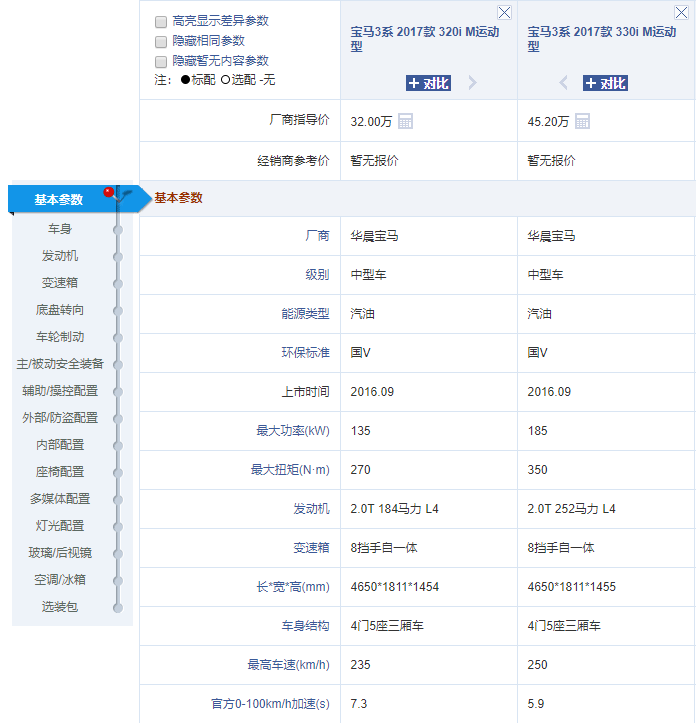This screenshot has width=696, height=723.
Task: Click the 能源类型 parameter label
Action: click(x=305, y=314)
